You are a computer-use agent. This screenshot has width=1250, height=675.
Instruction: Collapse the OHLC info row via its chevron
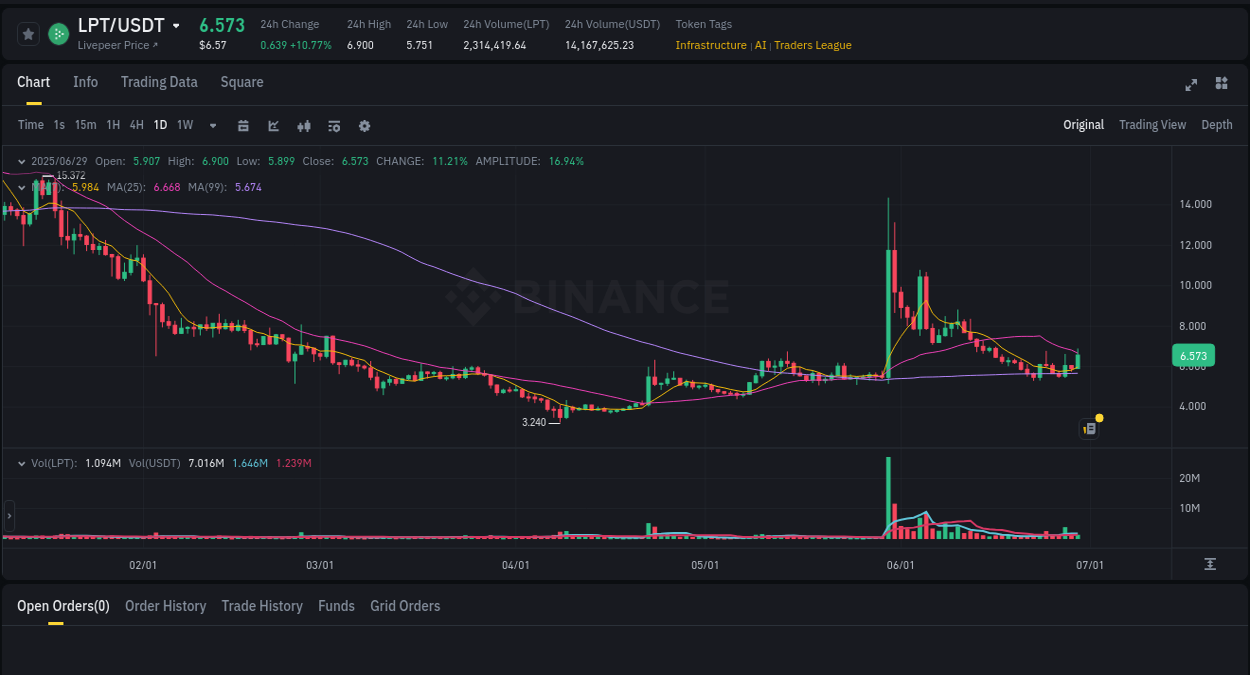(22, 160)
